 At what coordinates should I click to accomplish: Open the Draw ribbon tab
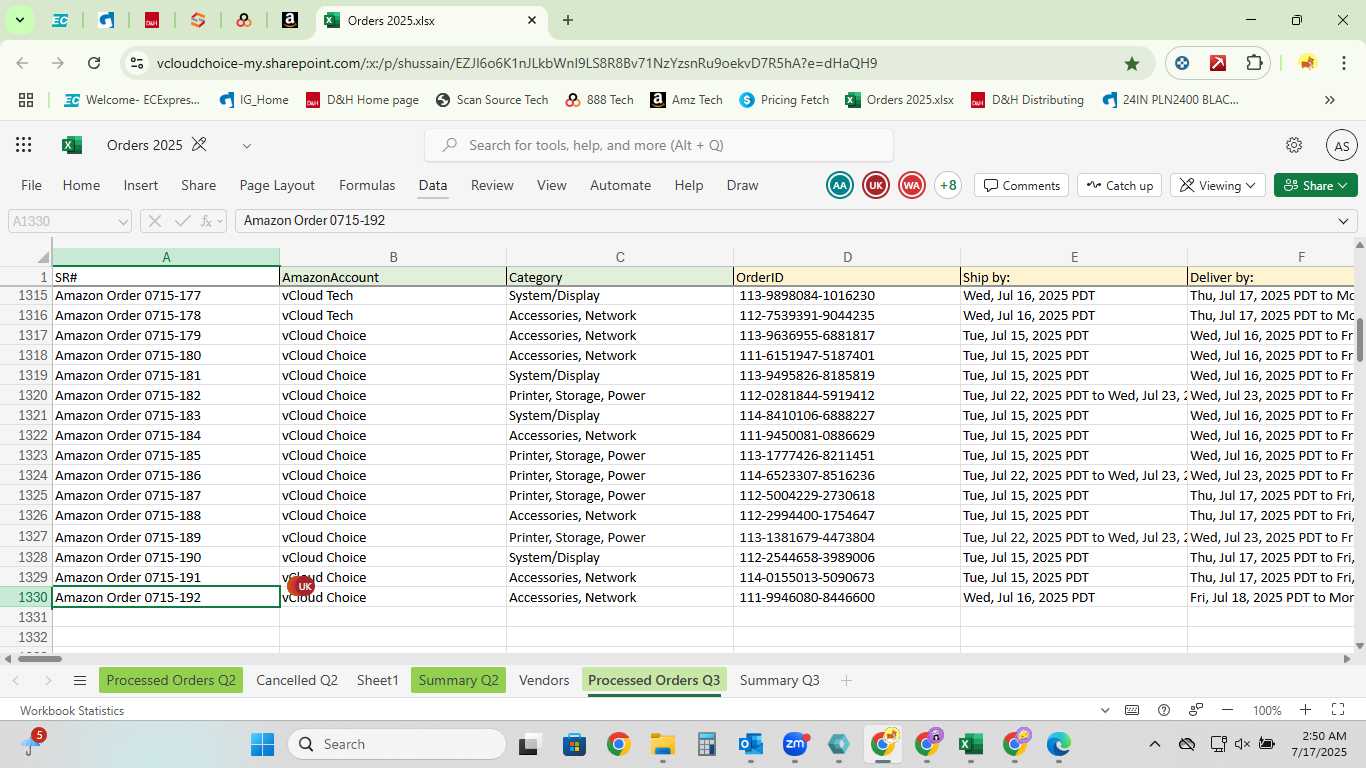pos(742,185)
